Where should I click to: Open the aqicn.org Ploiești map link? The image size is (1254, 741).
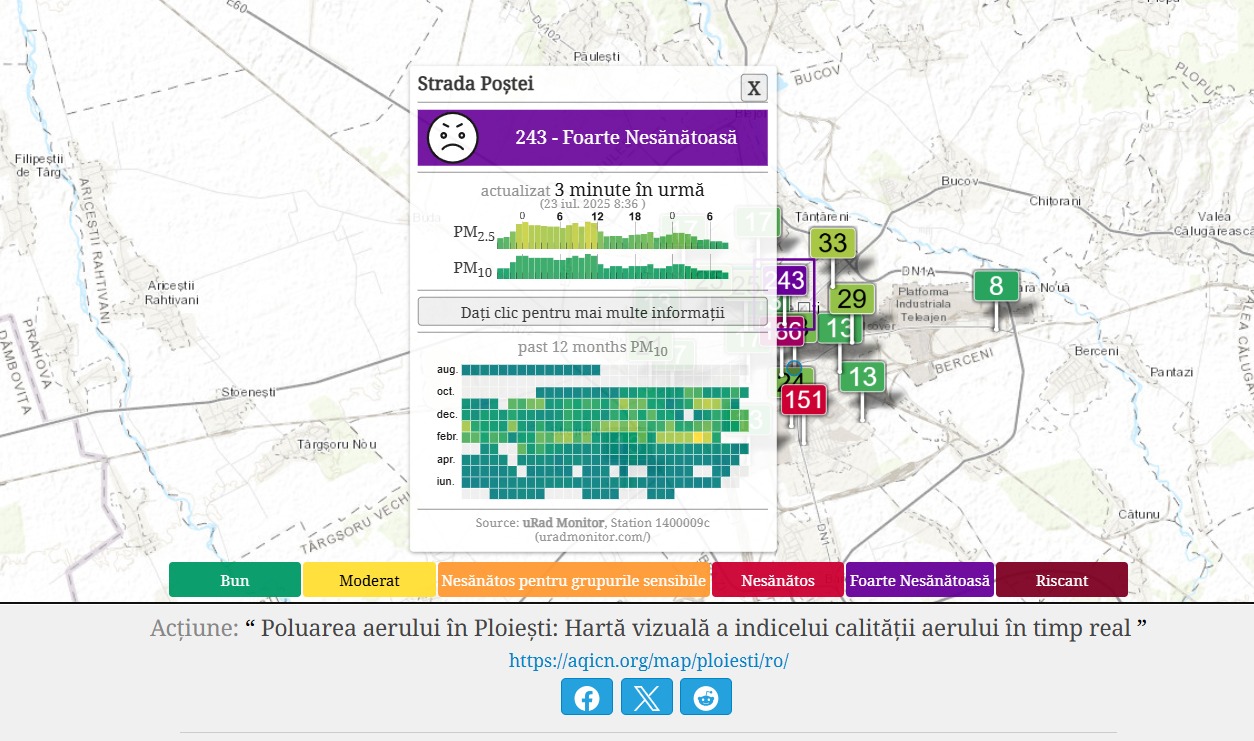click(649, 661)
